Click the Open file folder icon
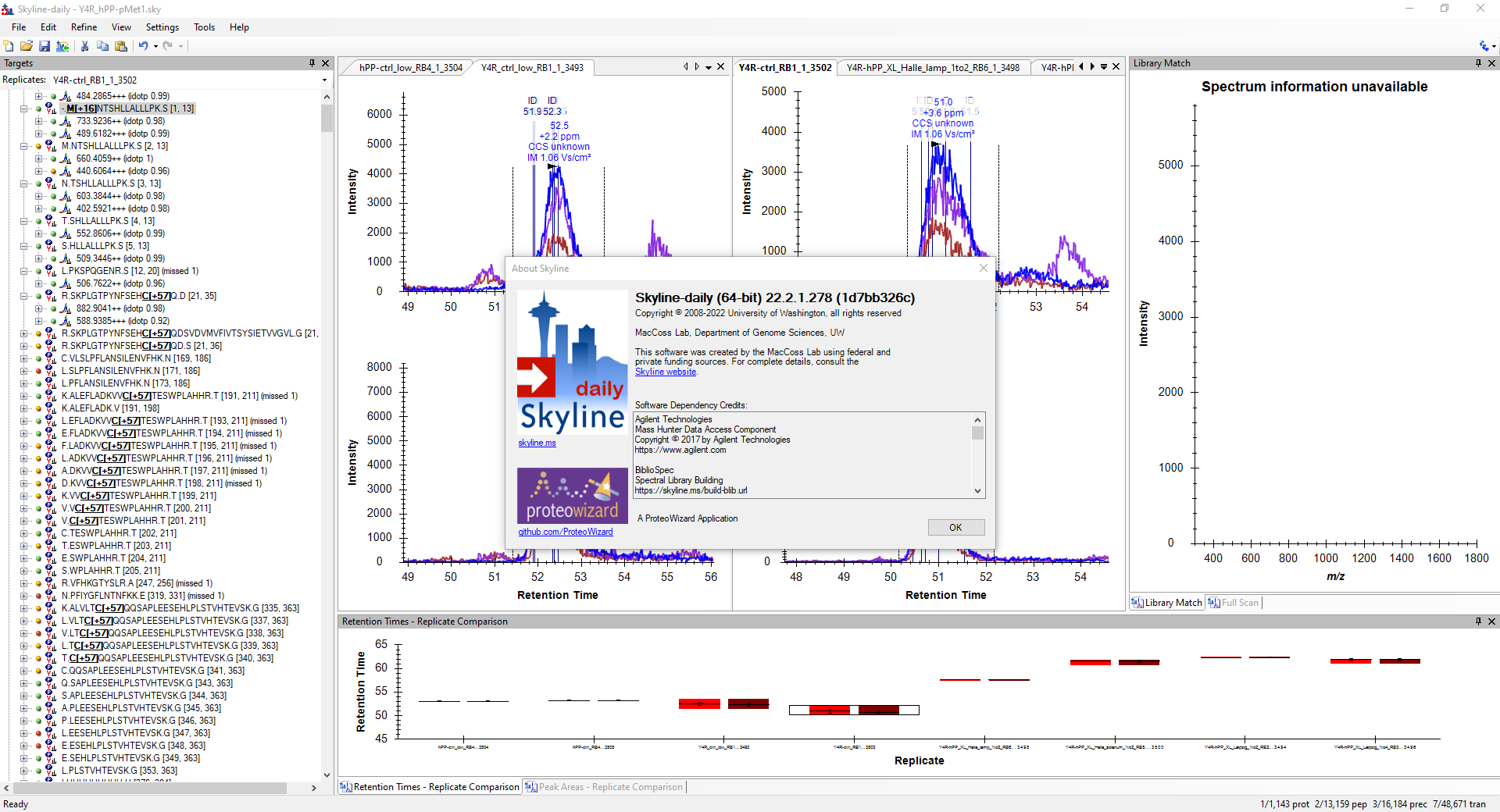The image size is (1500, 812). (x=27, y=46)
